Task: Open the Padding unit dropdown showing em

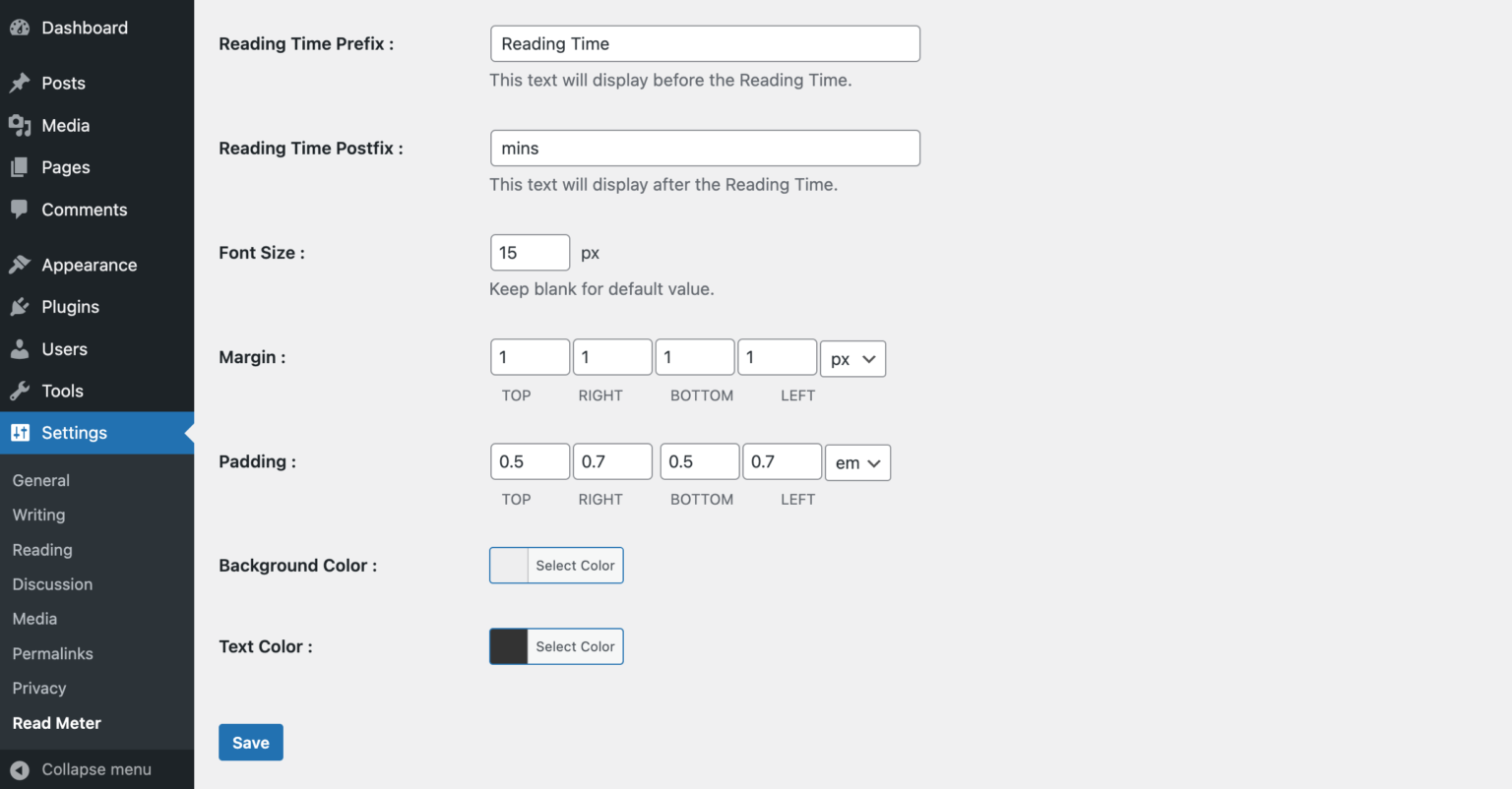Action: click(857, 462)
